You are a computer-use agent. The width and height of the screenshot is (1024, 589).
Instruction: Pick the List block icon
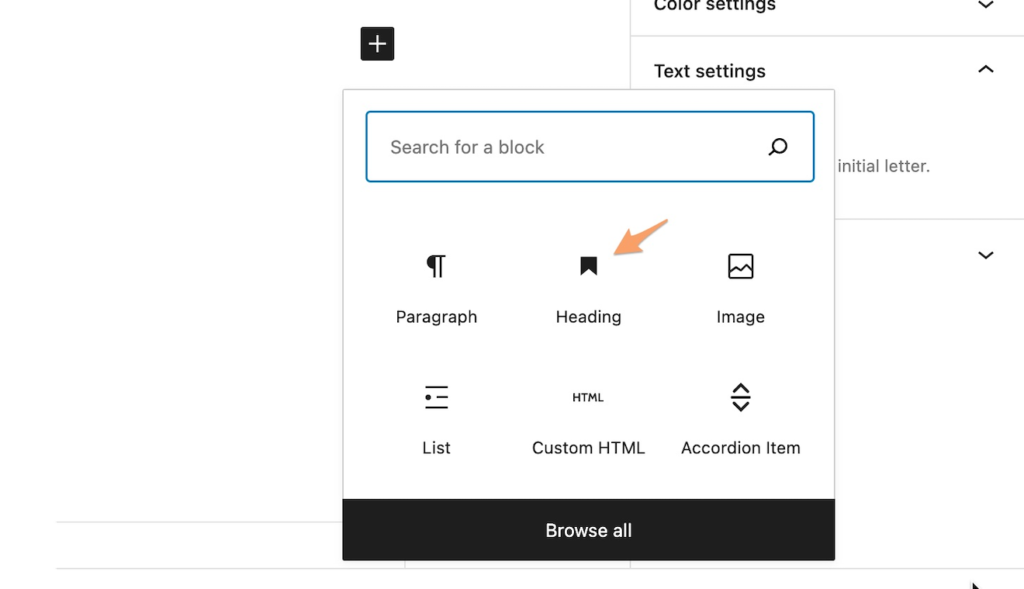pos(436,397)
